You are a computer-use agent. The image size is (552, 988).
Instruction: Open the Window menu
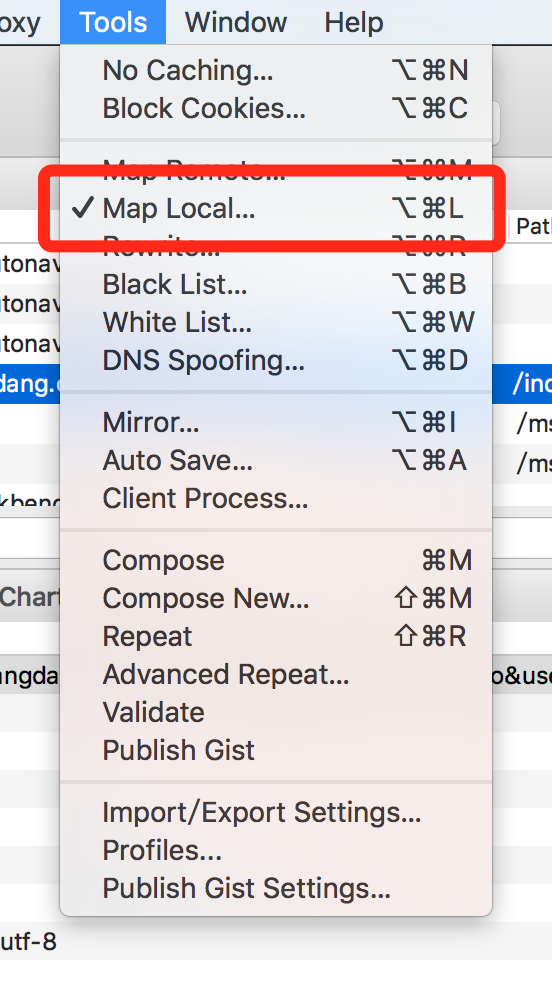point(236,22)
